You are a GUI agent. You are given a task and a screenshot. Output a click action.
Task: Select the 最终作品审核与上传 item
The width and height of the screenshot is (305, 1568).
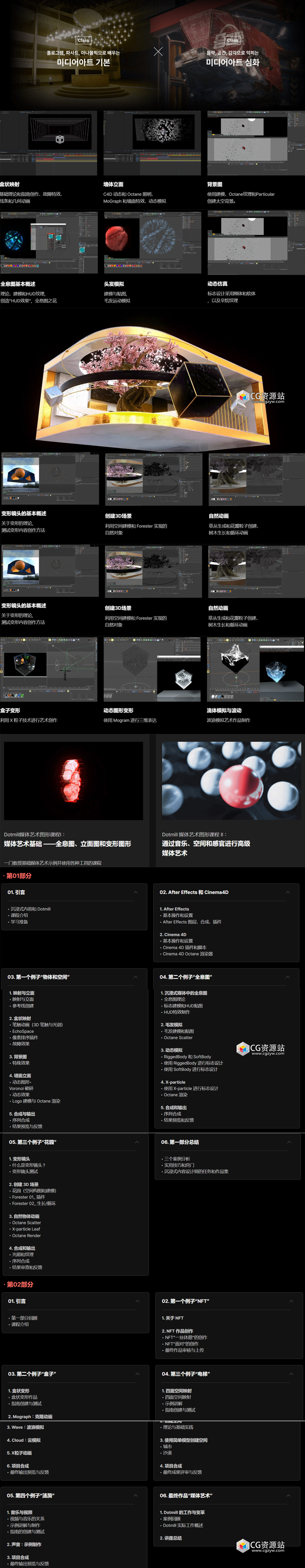click(x=184, y=1350)
